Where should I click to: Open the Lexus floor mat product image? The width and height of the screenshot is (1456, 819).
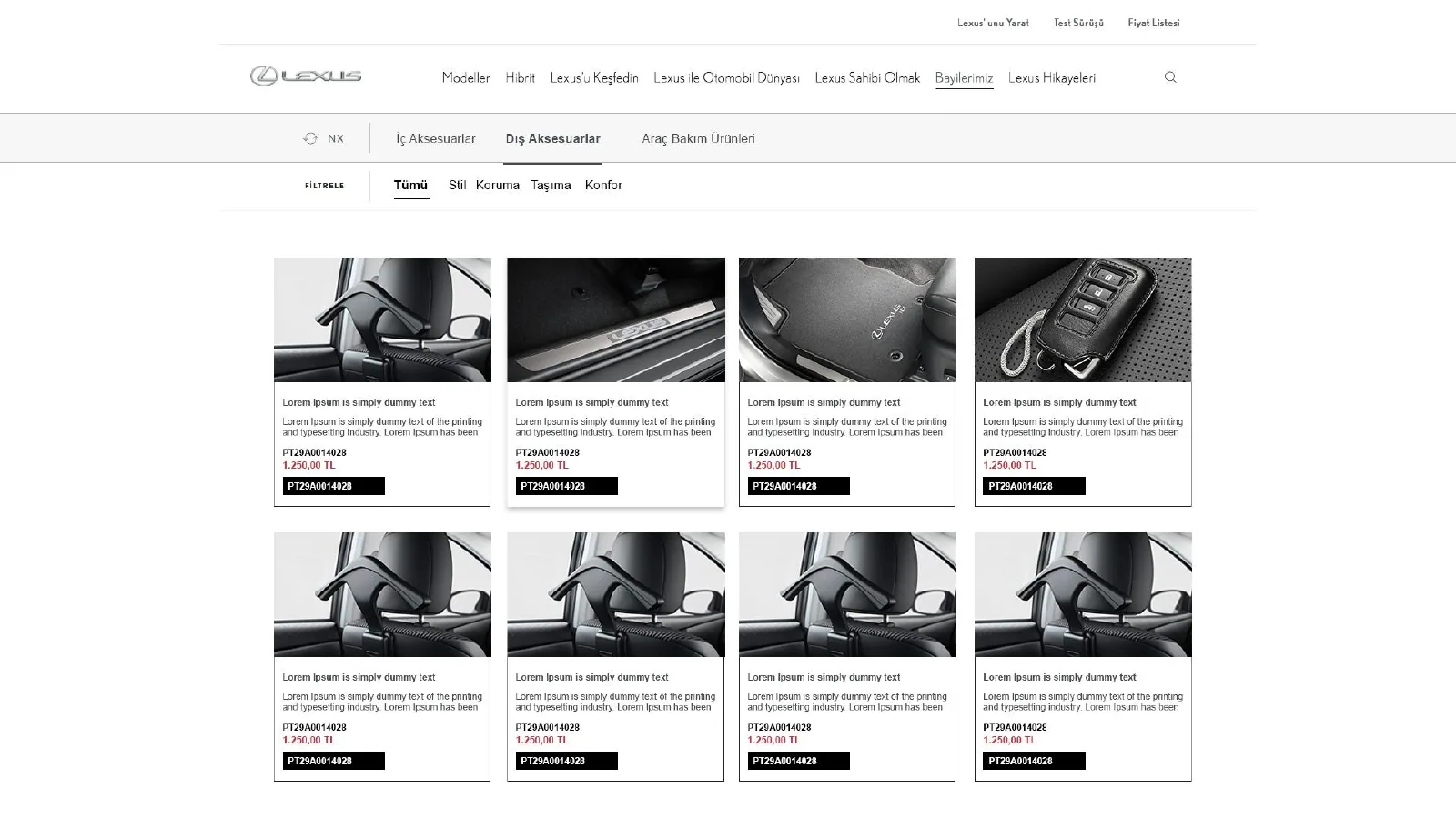coord(847,319)
